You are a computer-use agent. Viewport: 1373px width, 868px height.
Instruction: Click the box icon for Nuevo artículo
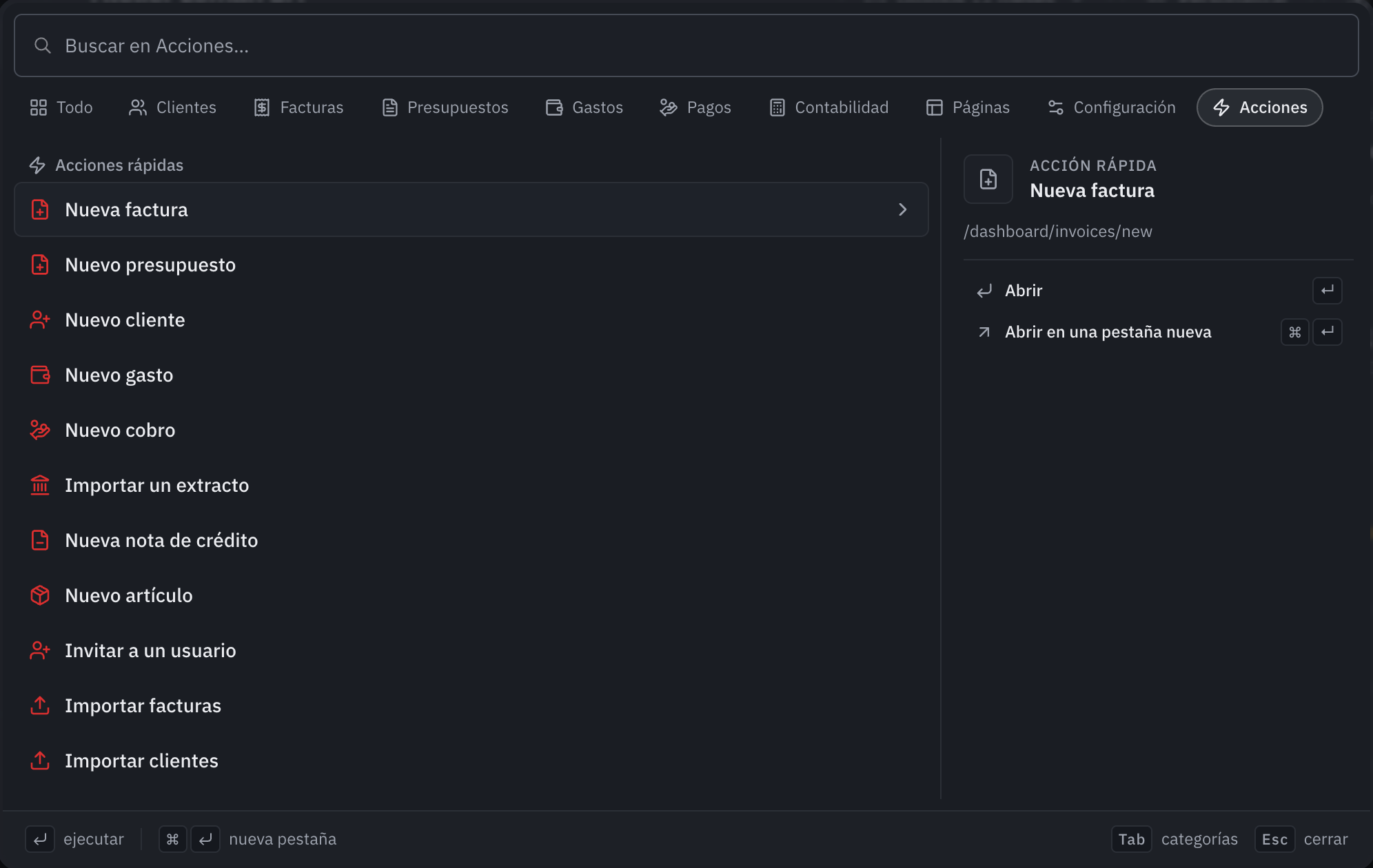click(x=40, y=595)
